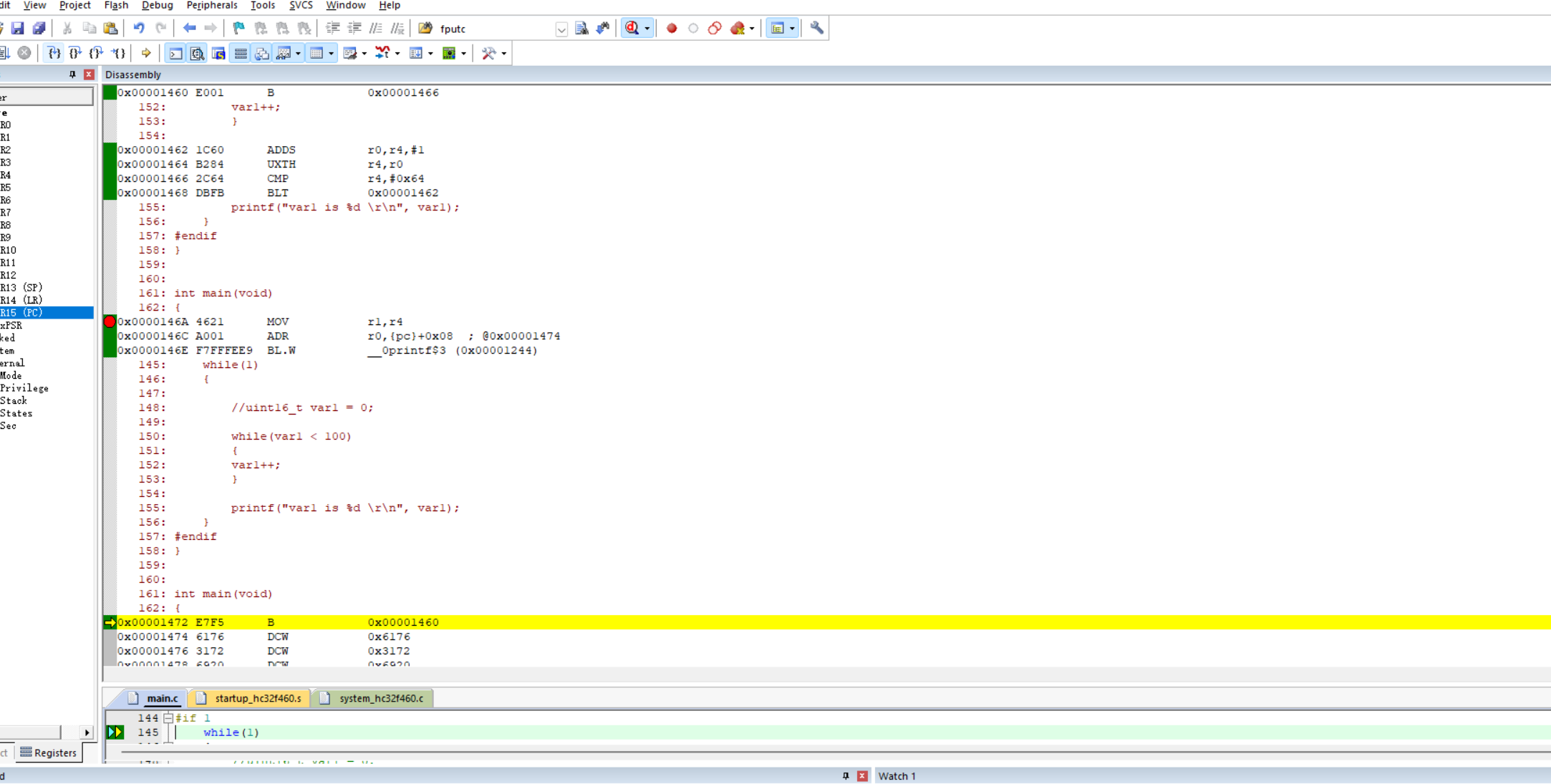Screen dimensions: 1551x784
Task: Toggle the Call Stack window view
Action: pyautogui.click(x=262, y=53)
